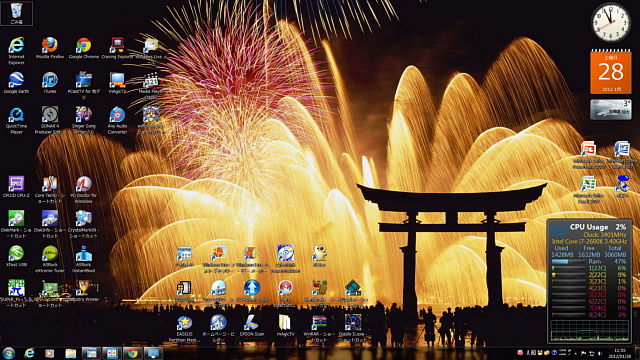Click the taskbar clock showing the date
Image resolution: width=640 pixels, height=360 pixels.
point(620,353)
